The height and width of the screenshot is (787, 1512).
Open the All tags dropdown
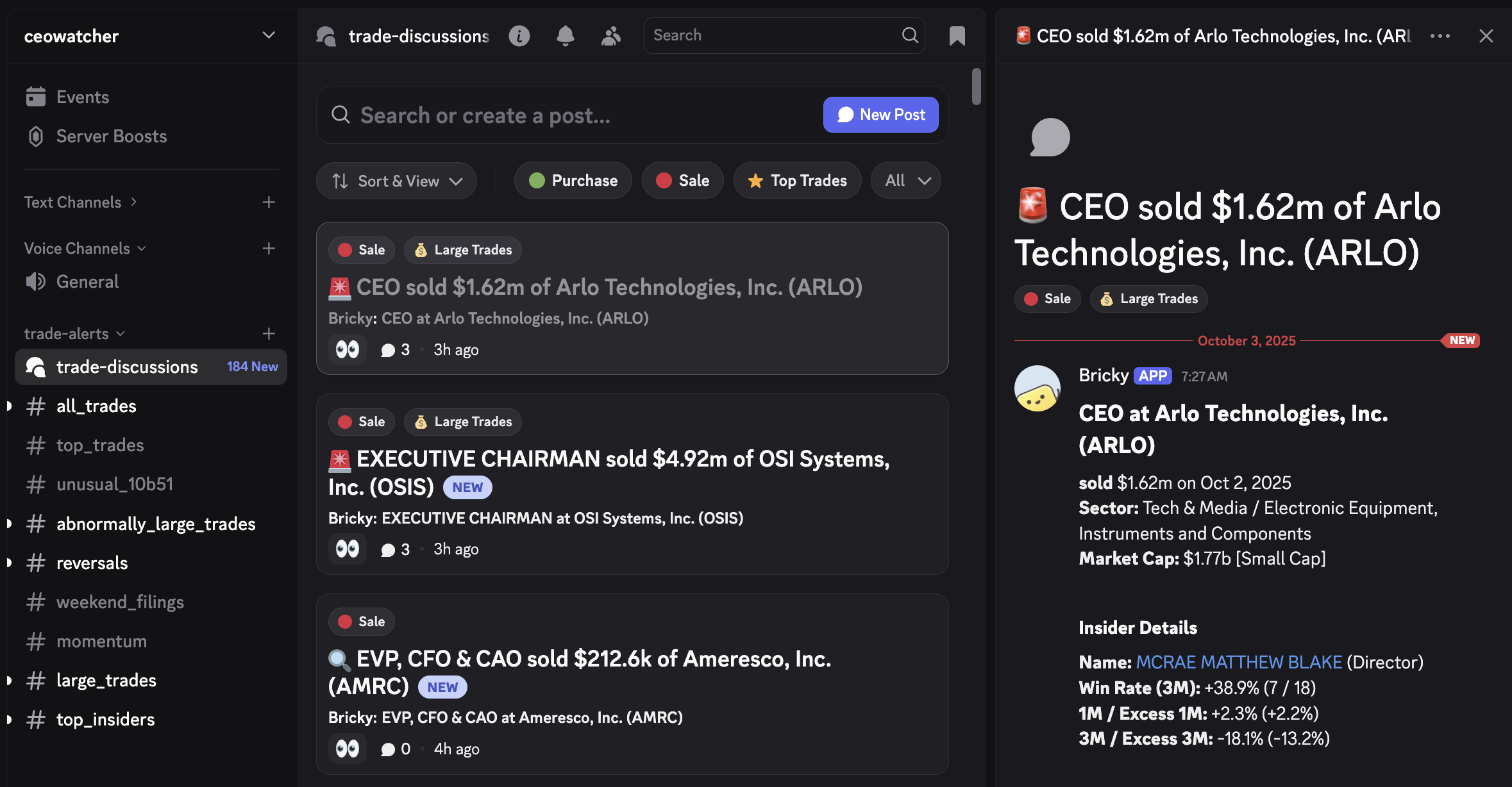pos(905,181)
